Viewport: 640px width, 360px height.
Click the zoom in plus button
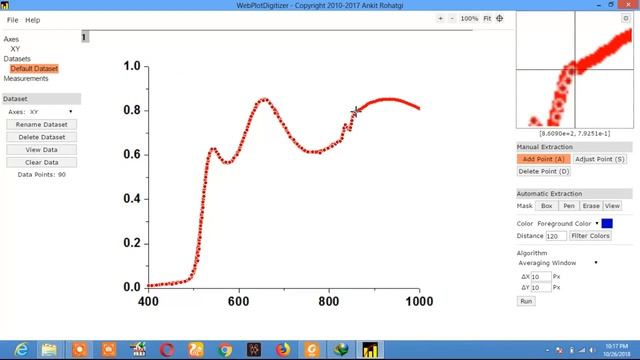(x=440, y=18)
